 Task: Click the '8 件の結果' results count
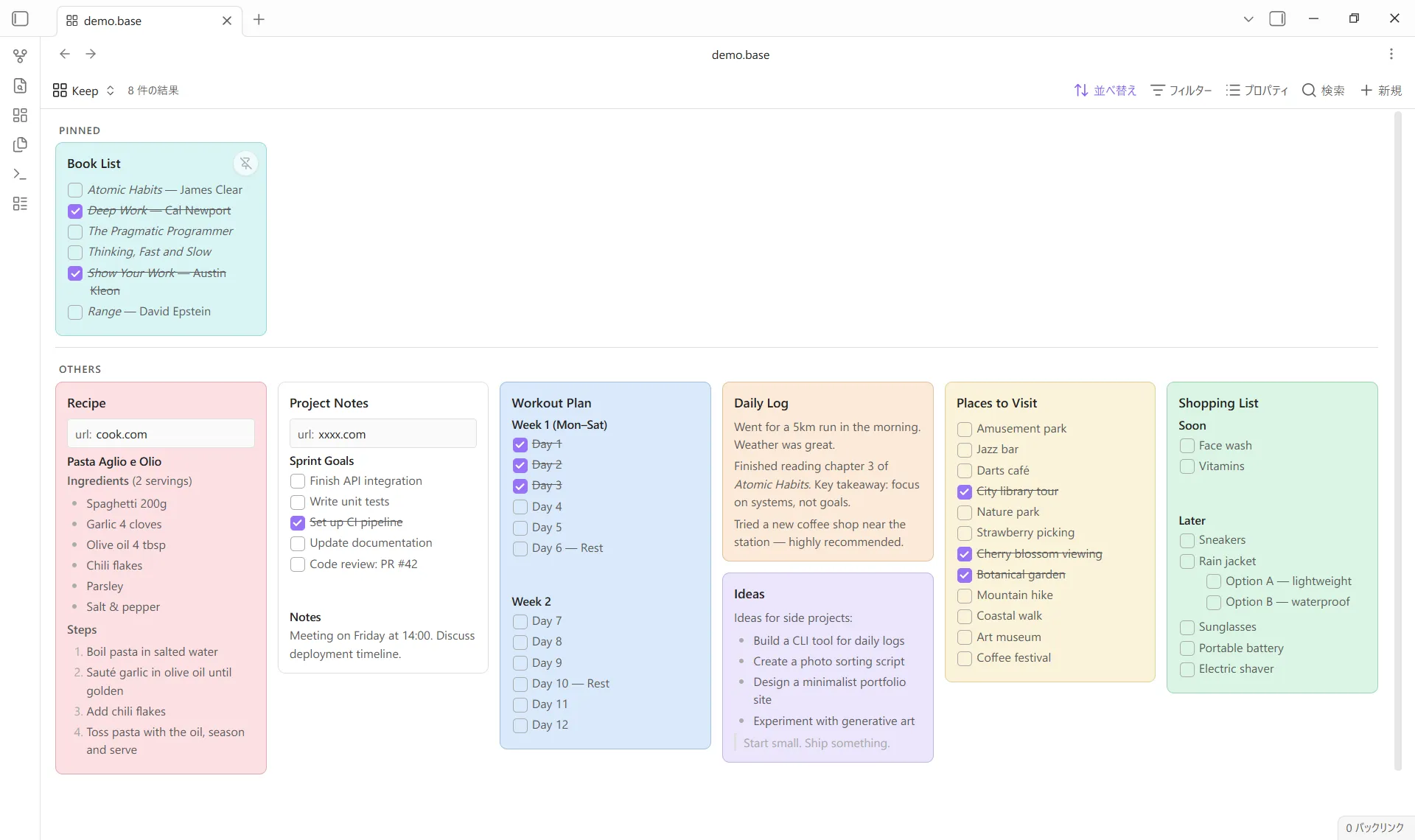click(153, 91)
